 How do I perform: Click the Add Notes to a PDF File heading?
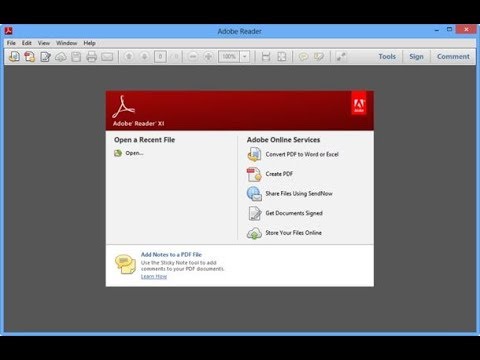click(171, 254)
